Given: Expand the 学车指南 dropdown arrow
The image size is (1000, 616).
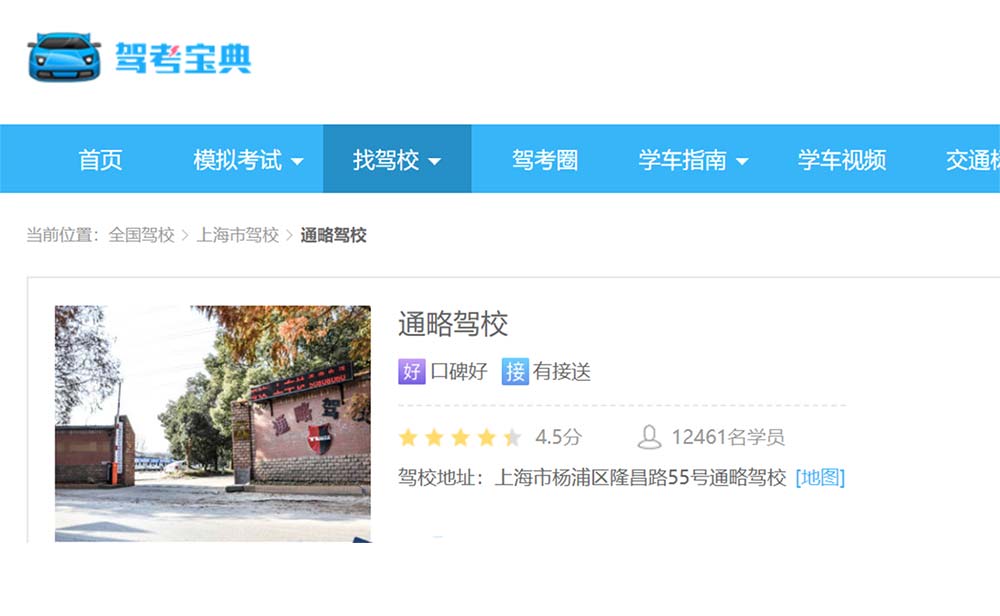Looking at the screenshot, I should pyautogui.click(x=742, y=161).
